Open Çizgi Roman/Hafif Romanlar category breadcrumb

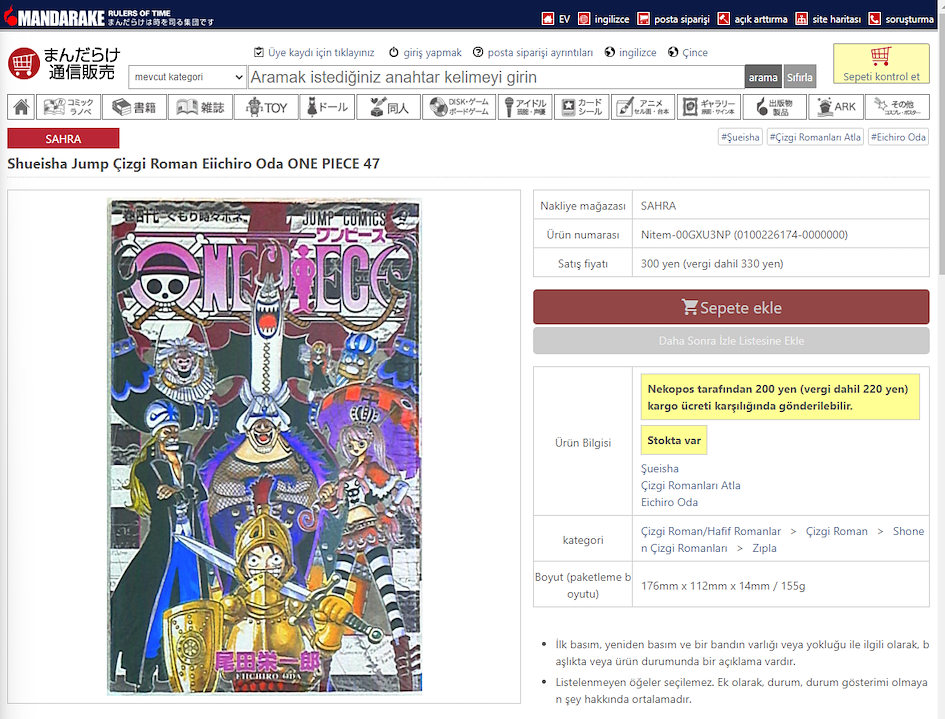click(x=711, y=531)
